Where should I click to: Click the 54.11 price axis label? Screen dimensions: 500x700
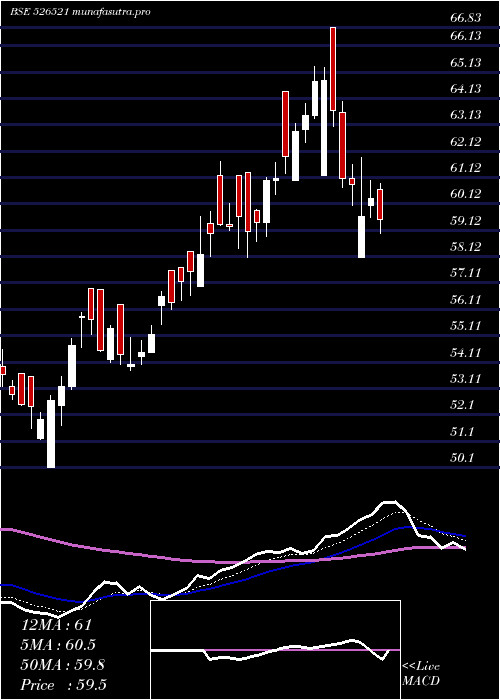466,352
